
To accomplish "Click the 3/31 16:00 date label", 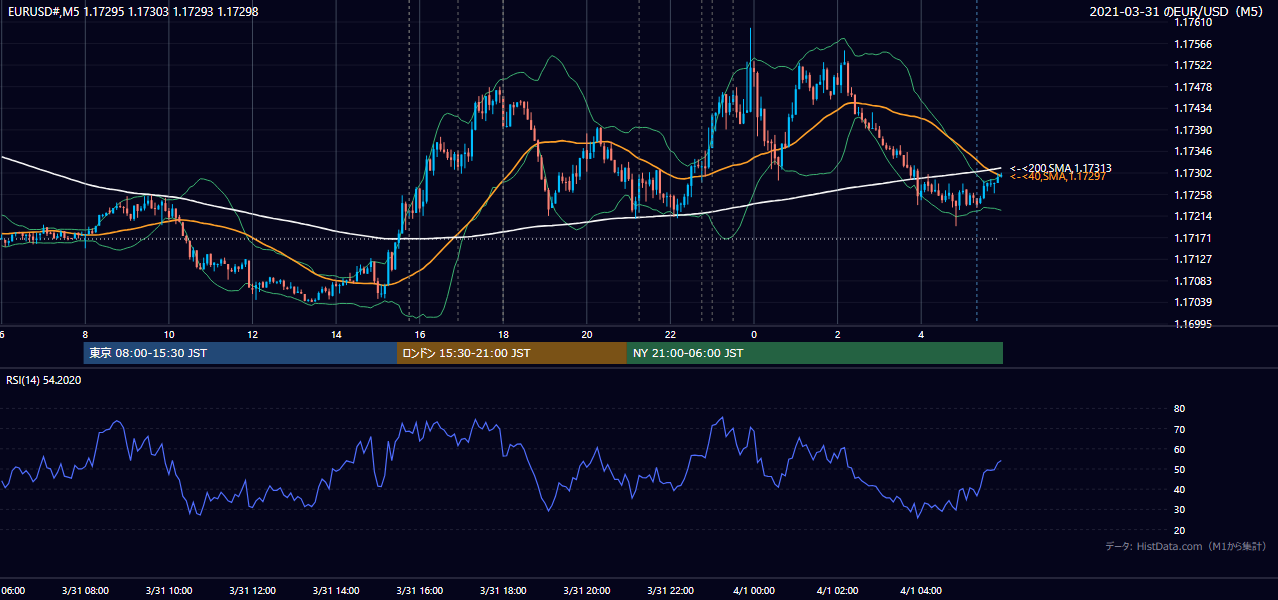I will (x=420, y=591).
